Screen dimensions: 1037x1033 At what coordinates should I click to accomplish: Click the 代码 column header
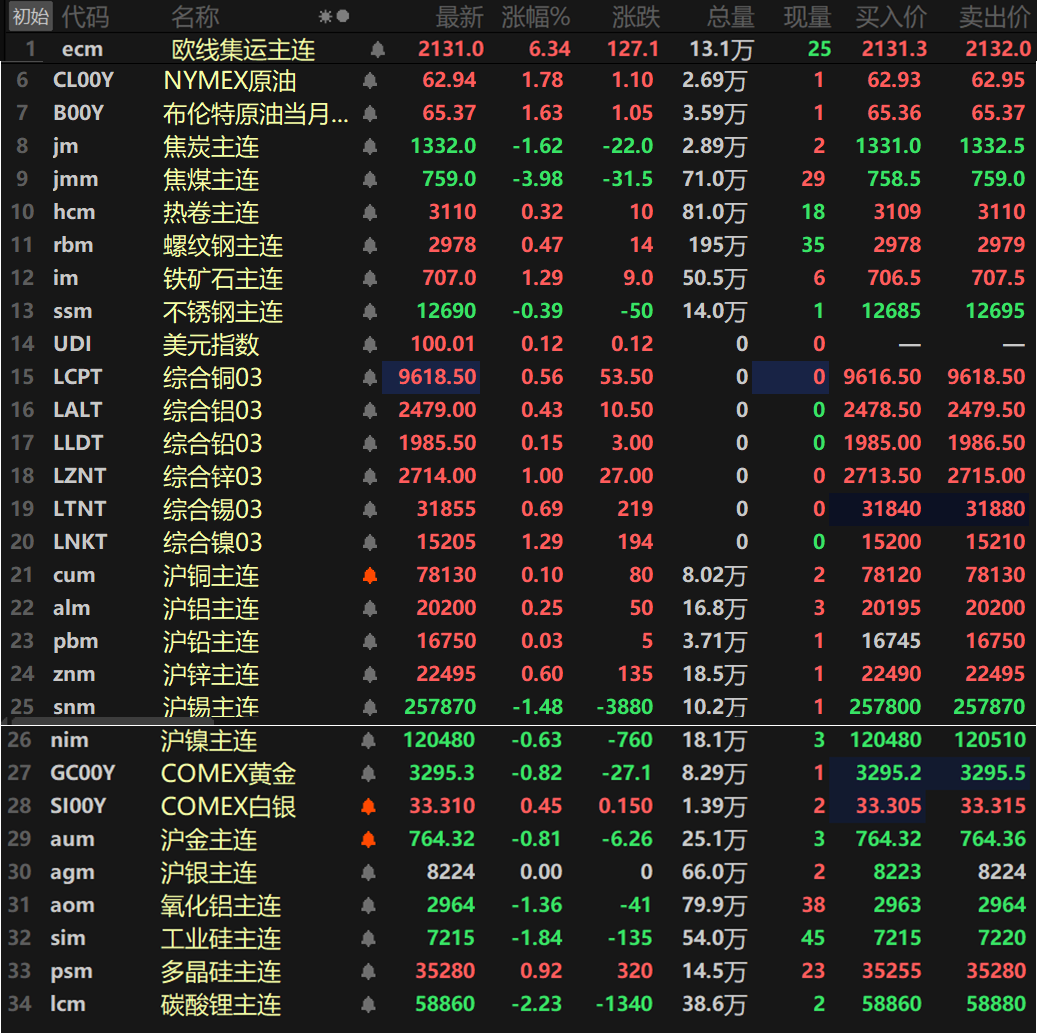click(x=85, y=16)
